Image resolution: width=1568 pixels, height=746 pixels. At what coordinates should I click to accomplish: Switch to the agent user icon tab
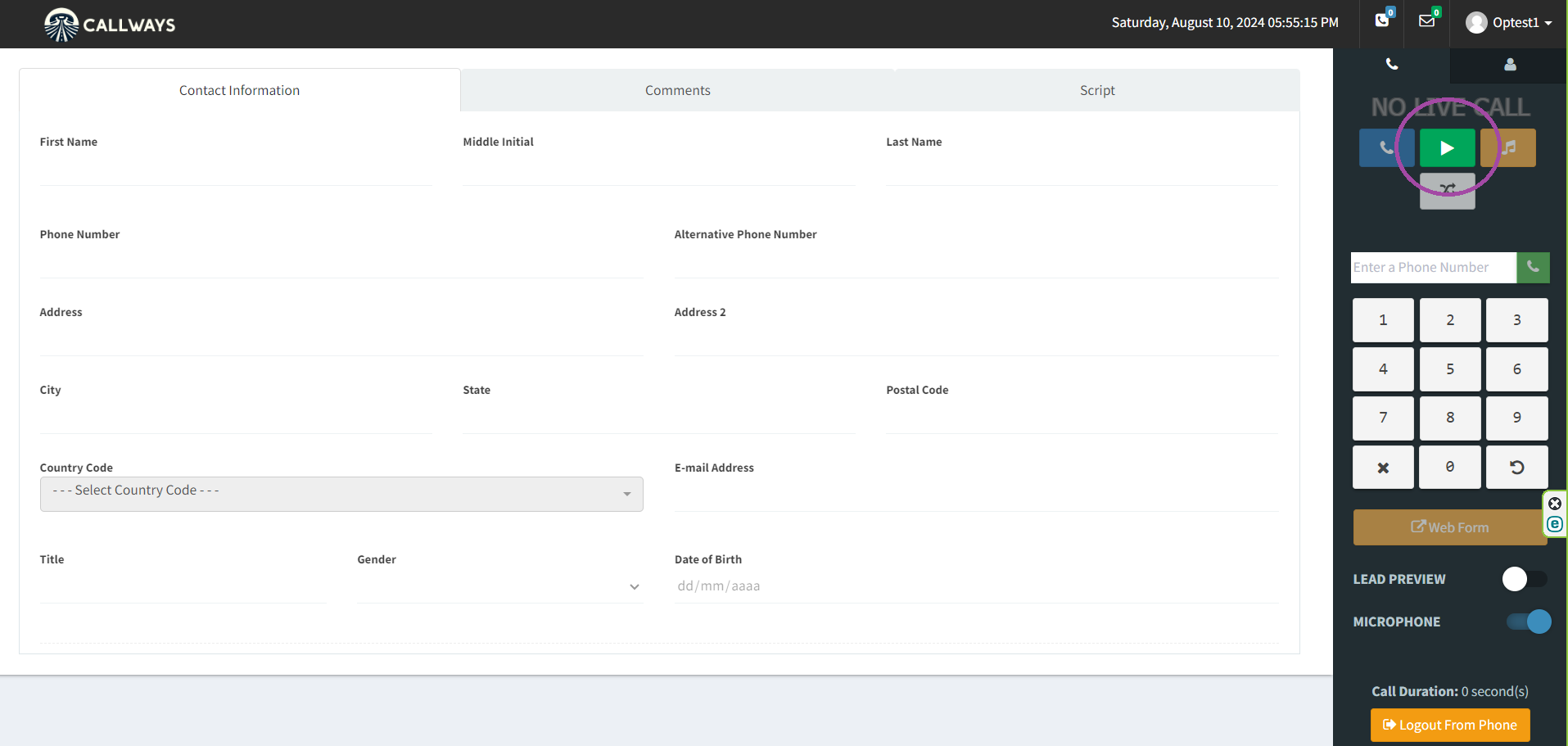click(1510, 65)
